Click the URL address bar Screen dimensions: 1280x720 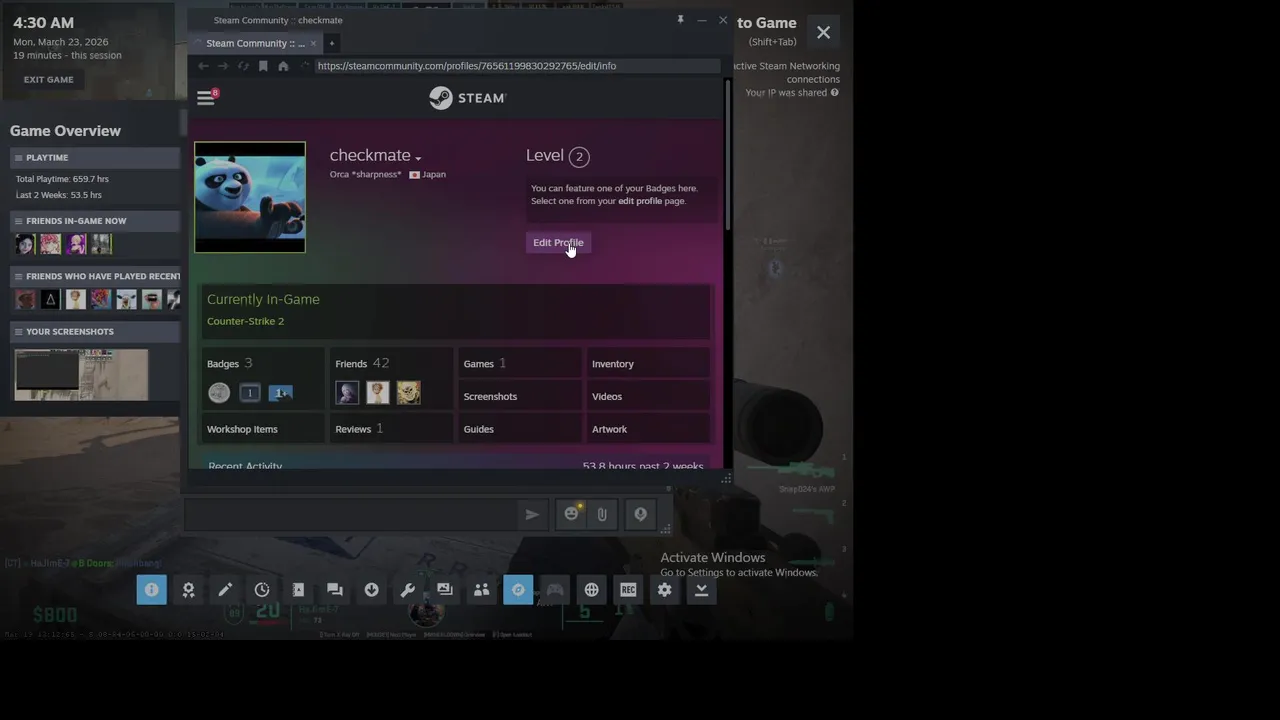pyautogui.click(x=517, y=66)
